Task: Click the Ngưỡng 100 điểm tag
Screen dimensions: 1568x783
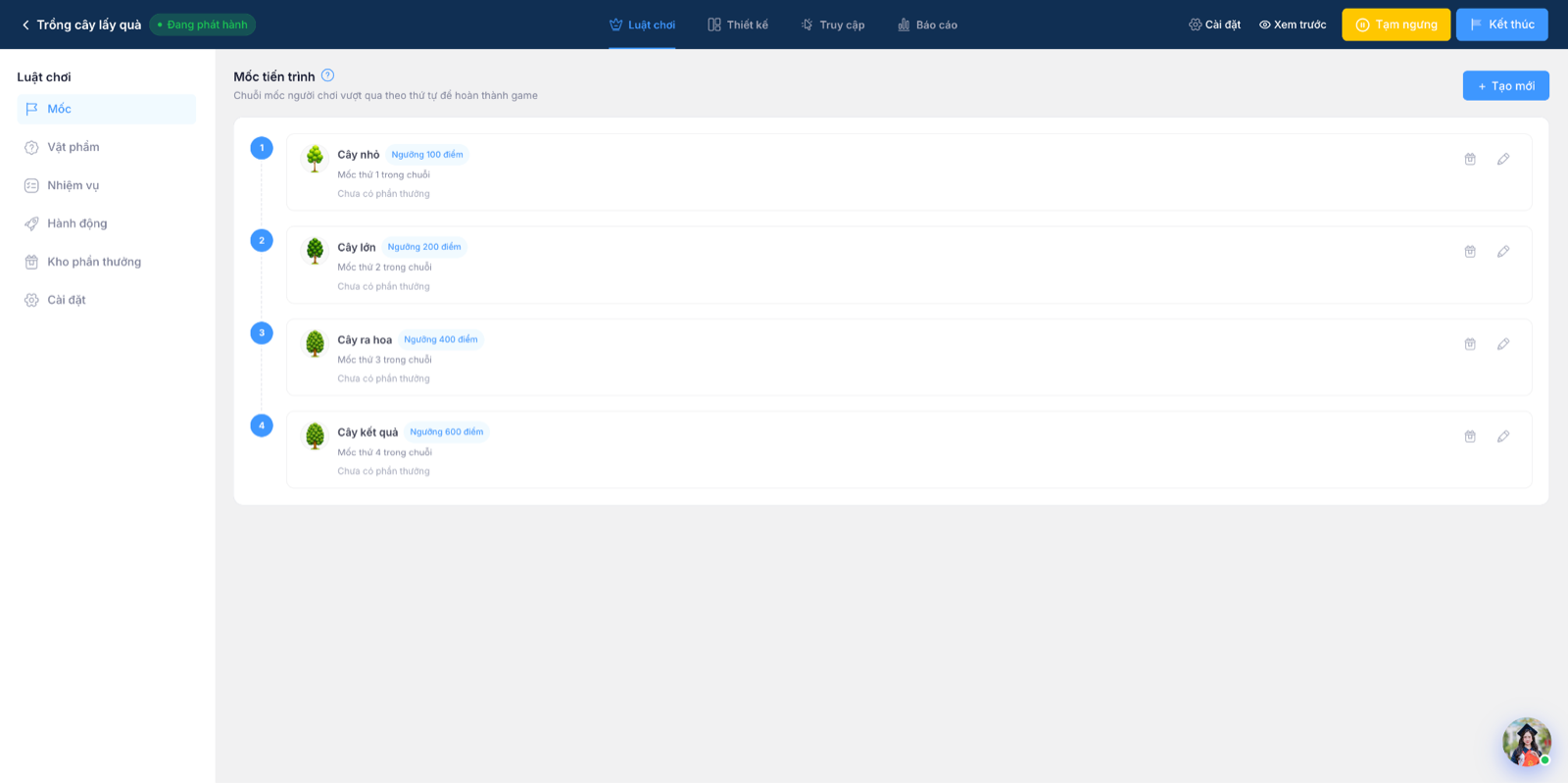Action: point(427,155)
